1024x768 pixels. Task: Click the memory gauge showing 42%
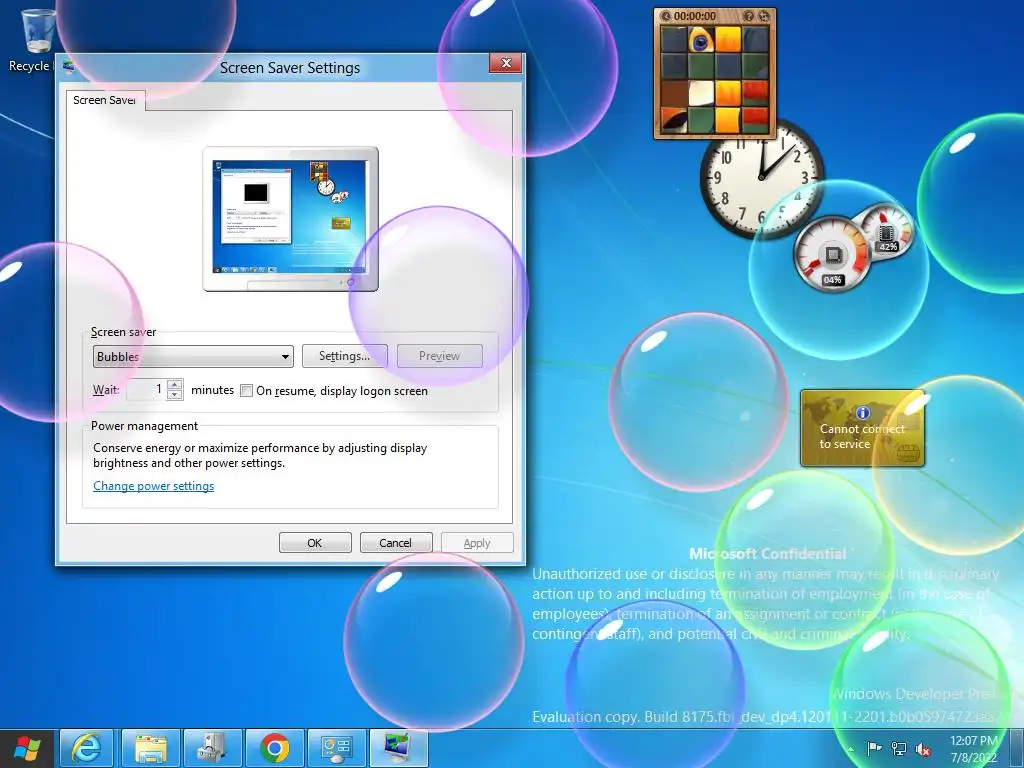pyautogui.click(x=886, y=231)
